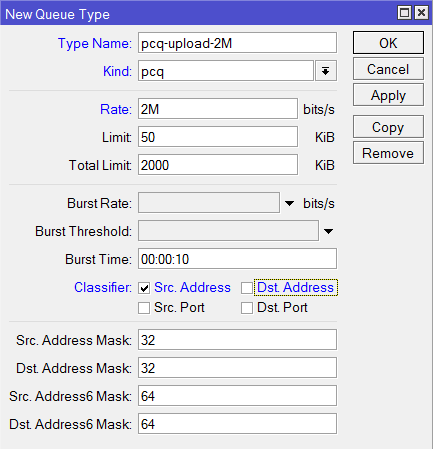Click the OK button
Screen dimensions: 433x449
(x=388, y=43)
